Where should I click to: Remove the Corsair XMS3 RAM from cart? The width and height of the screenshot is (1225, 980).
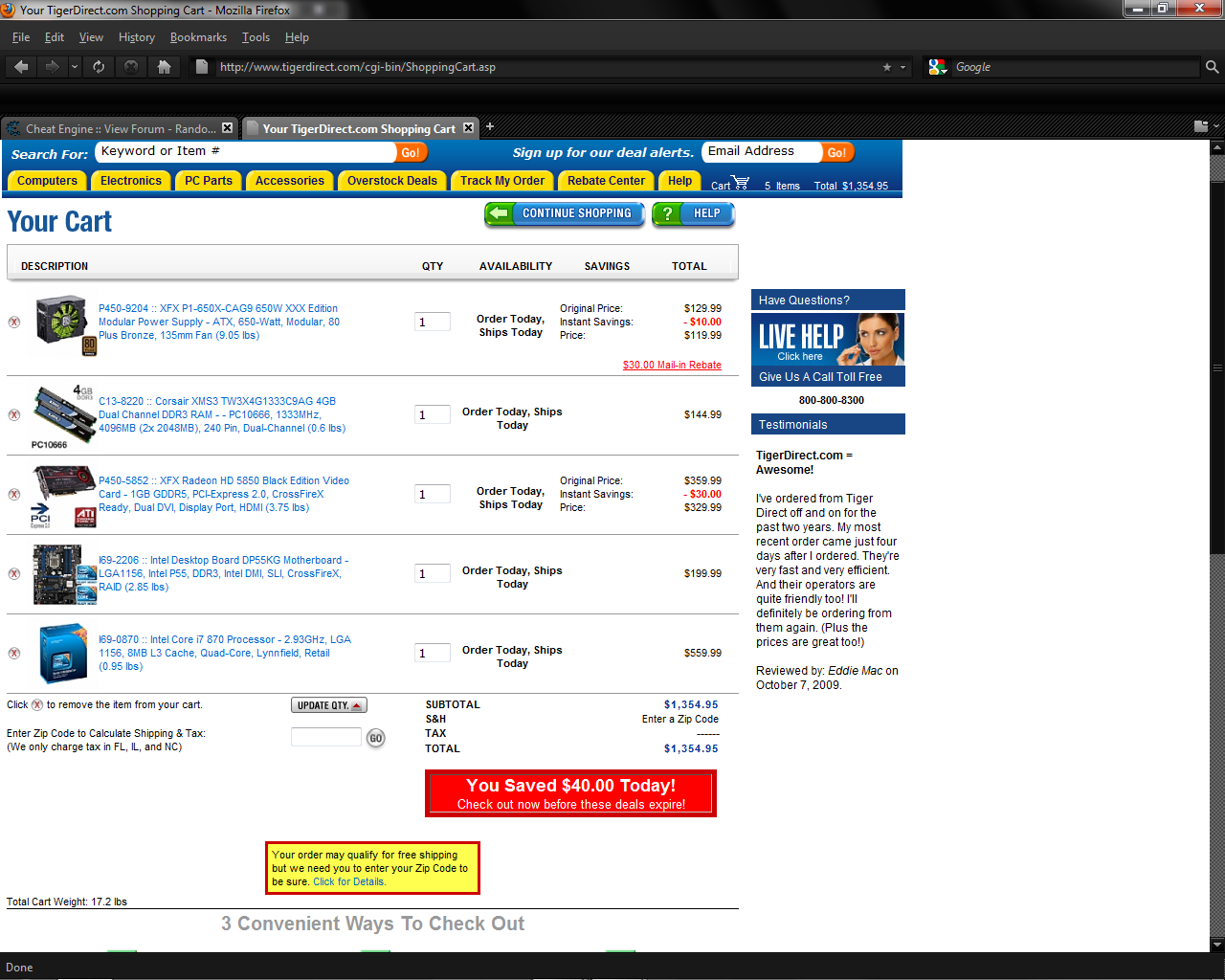click(14, 415)
